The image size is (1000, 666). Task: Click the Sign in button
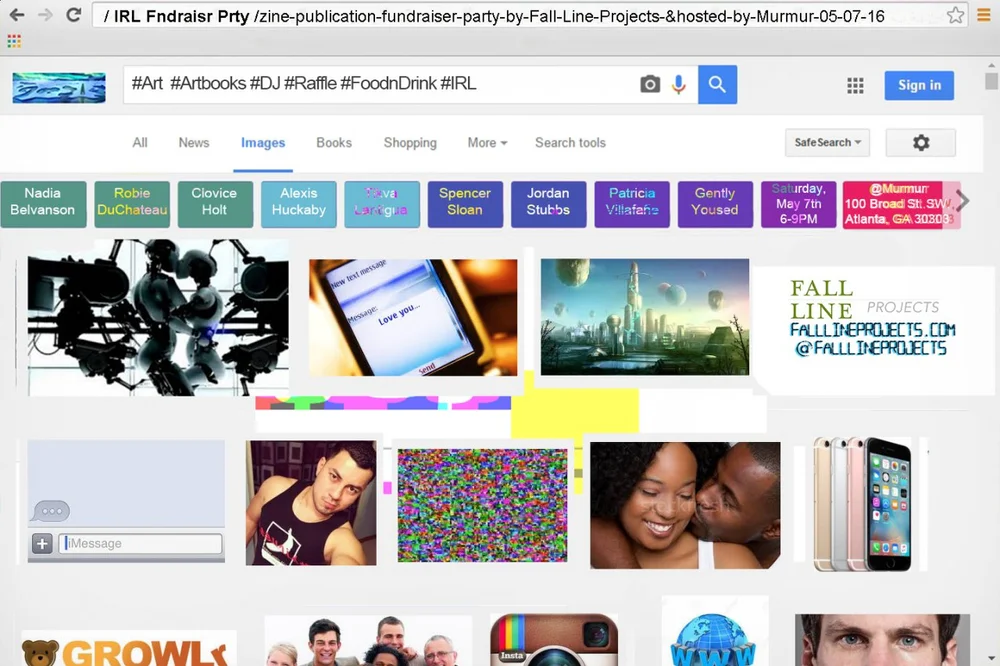[919, 85]
